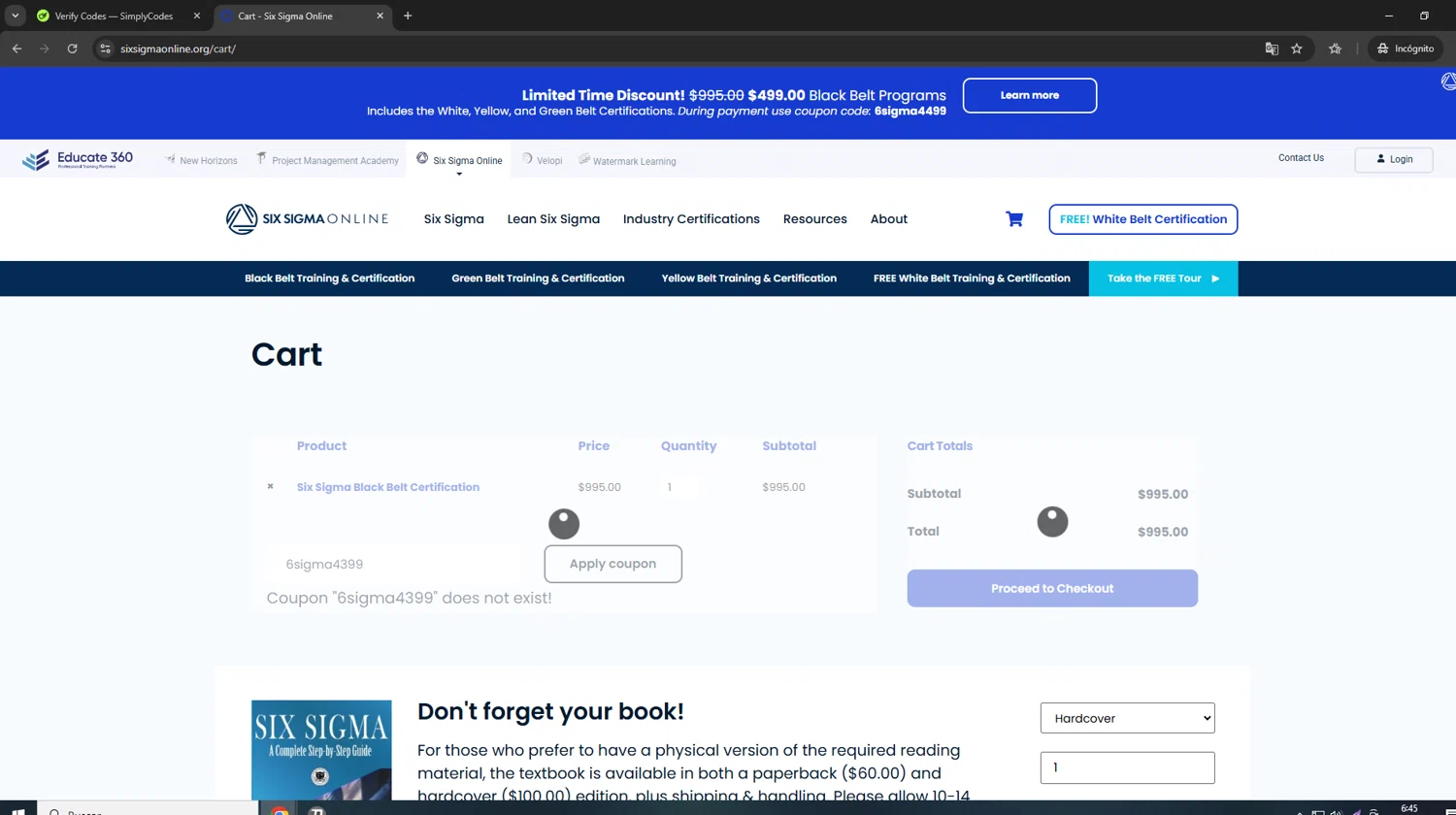Open the About menu

click(x=888, y=219)
